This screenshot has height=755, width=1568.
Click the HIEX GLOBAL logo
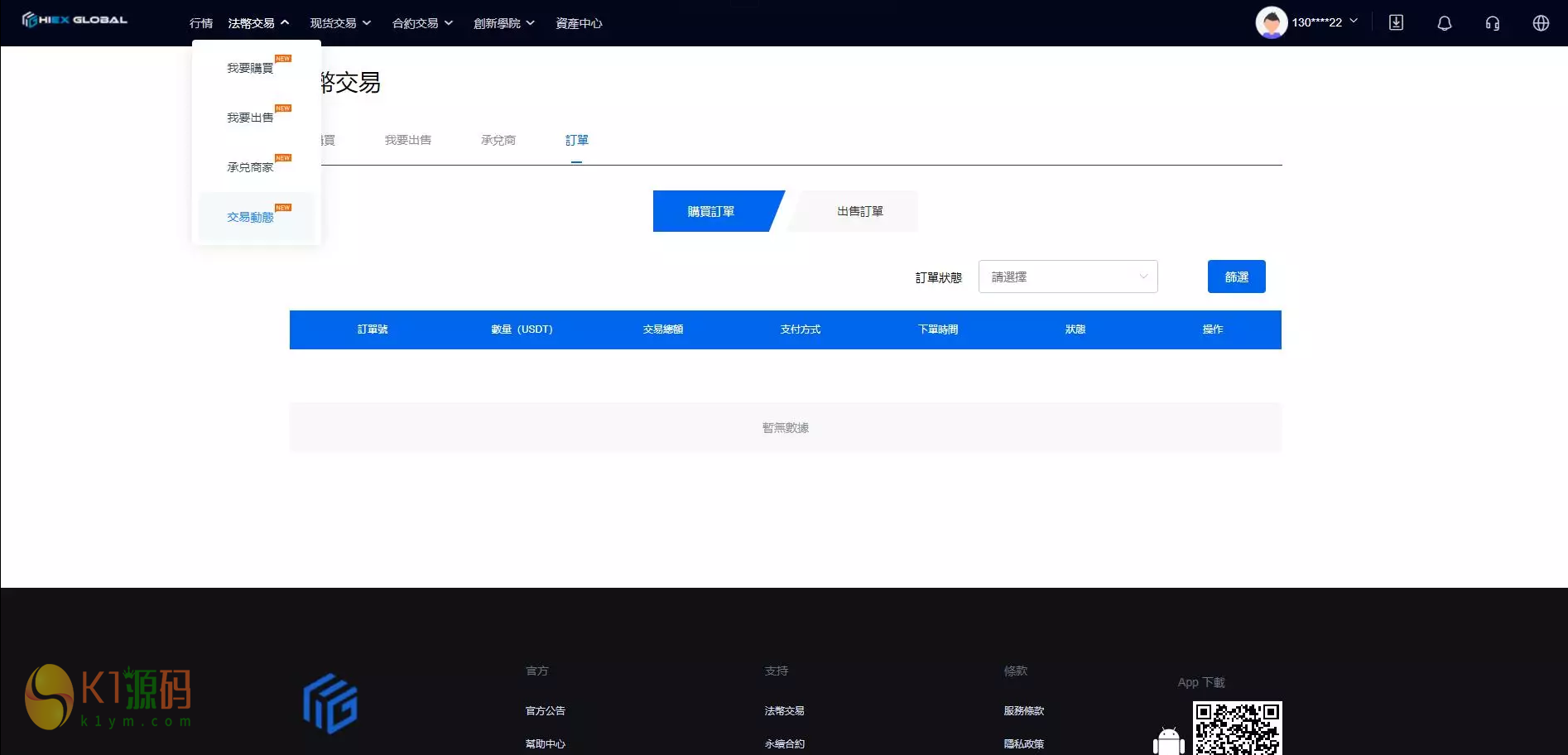click(75, 20)
